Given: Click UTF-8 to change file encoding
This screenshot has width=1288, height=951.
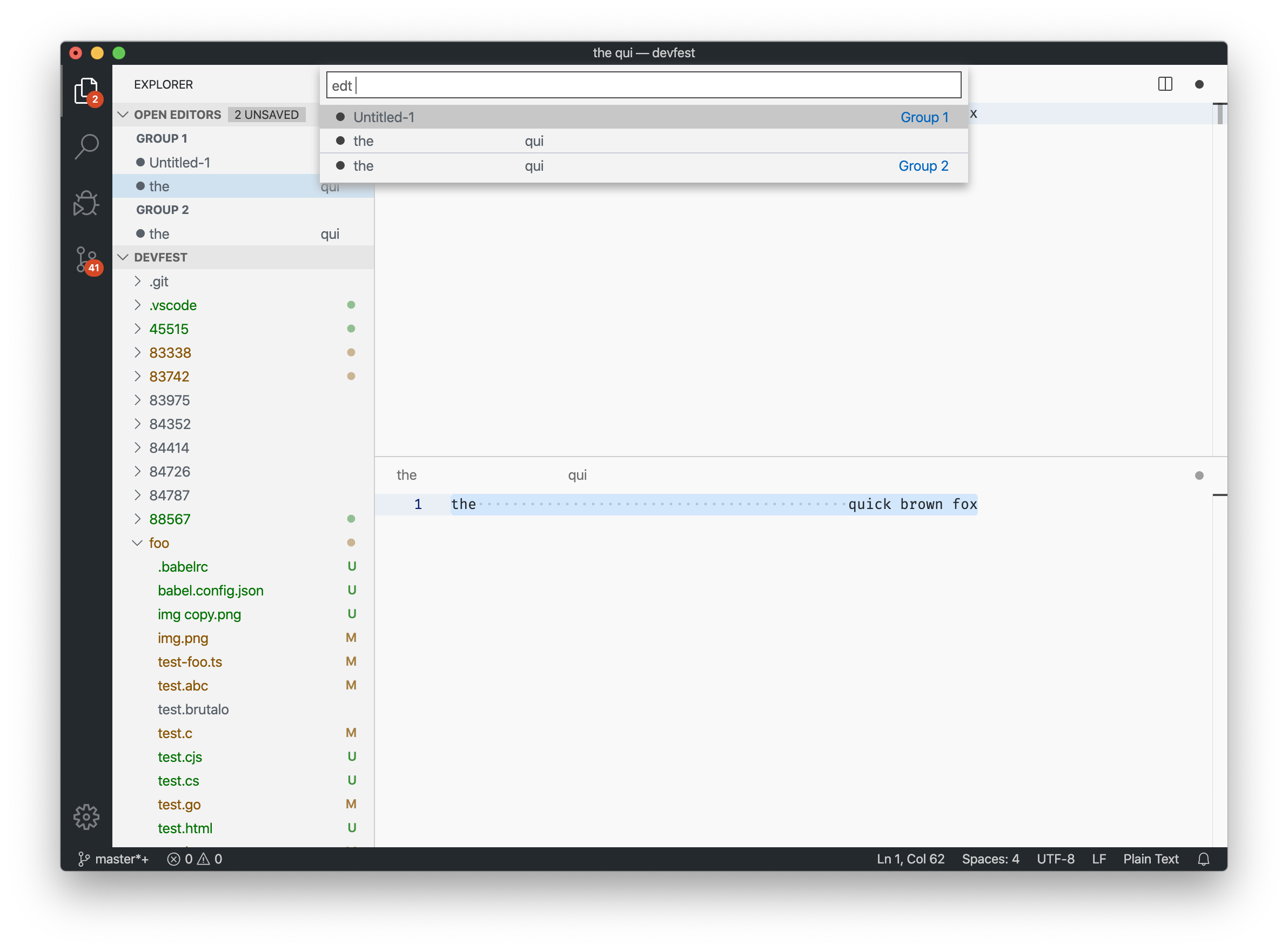Looking at the screenshot, I should (x=1056, y=859).
